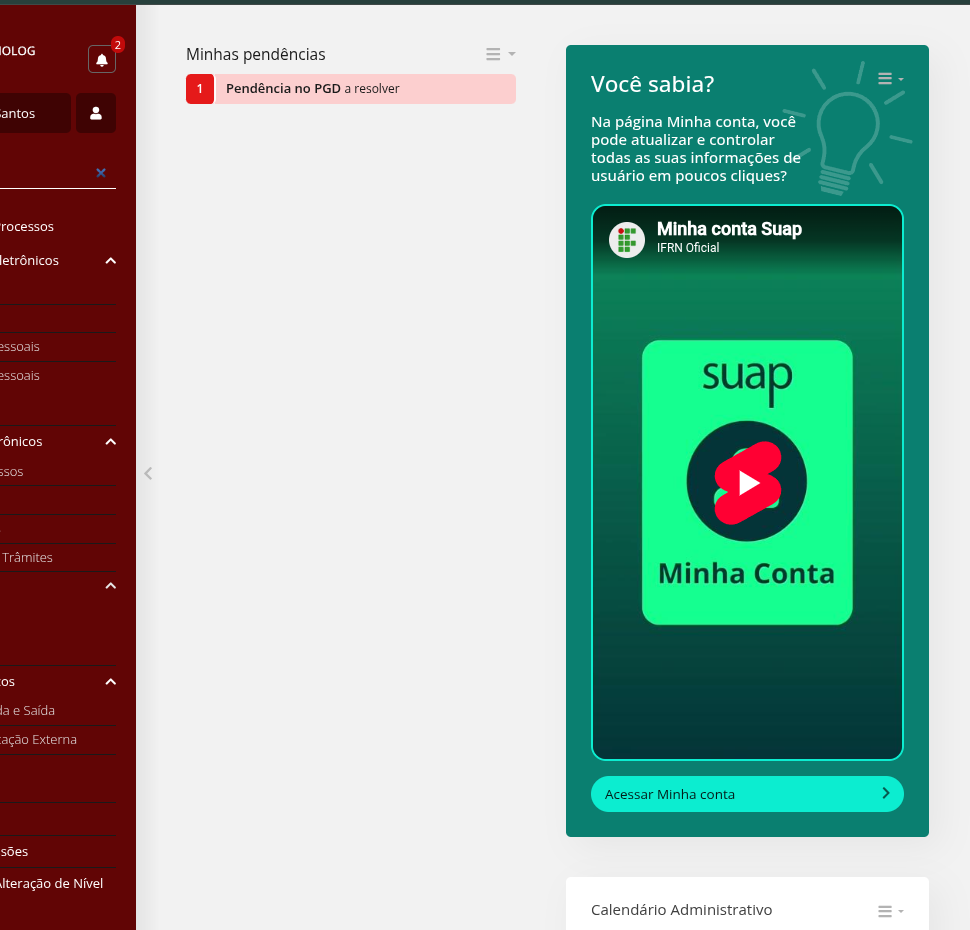The image size is (970, 930).
Task: Click the arrow on Acessar Minha conta
Action: (885, 793)
